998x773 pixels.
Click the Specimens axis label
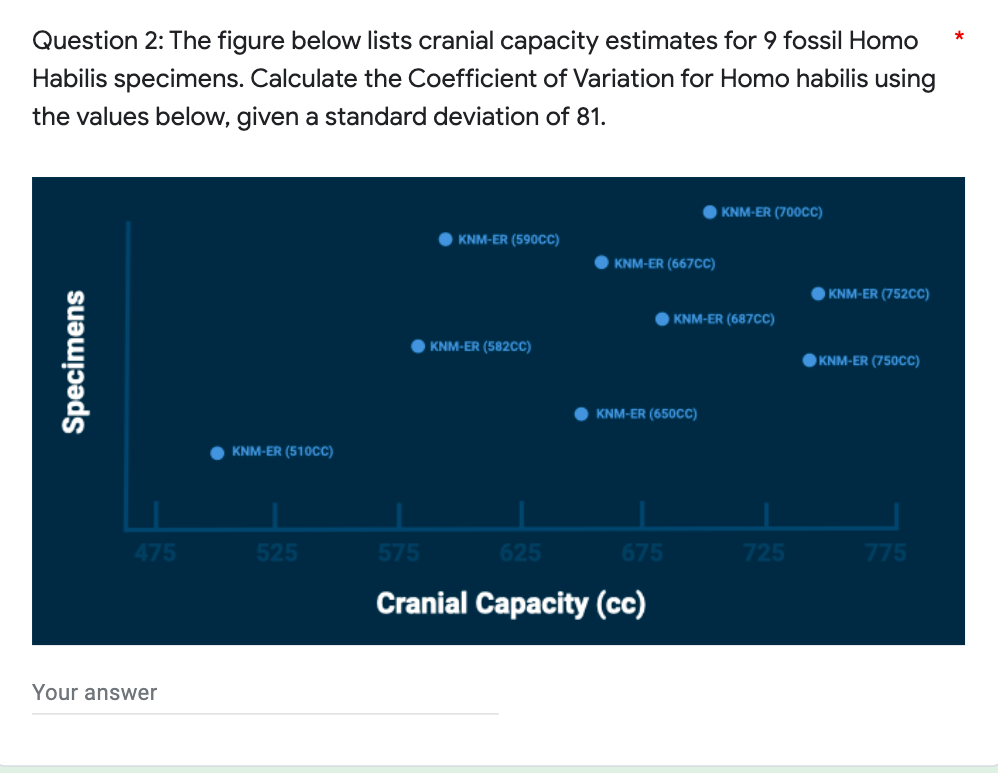(x=74, y=360)
